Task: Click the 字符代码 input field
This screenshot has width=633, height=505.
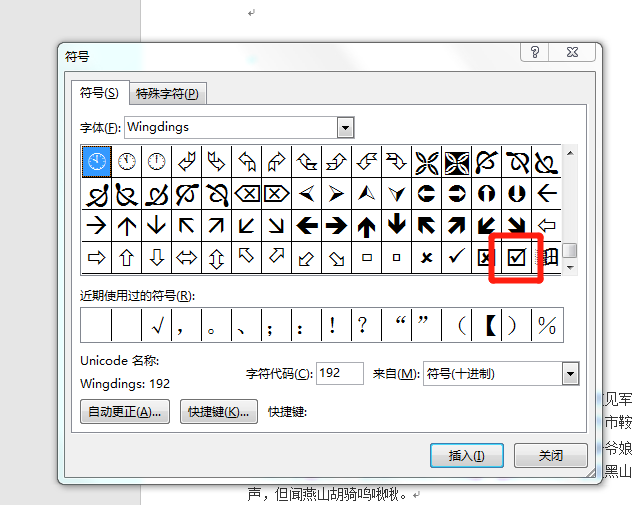Action: coord(339,374)
